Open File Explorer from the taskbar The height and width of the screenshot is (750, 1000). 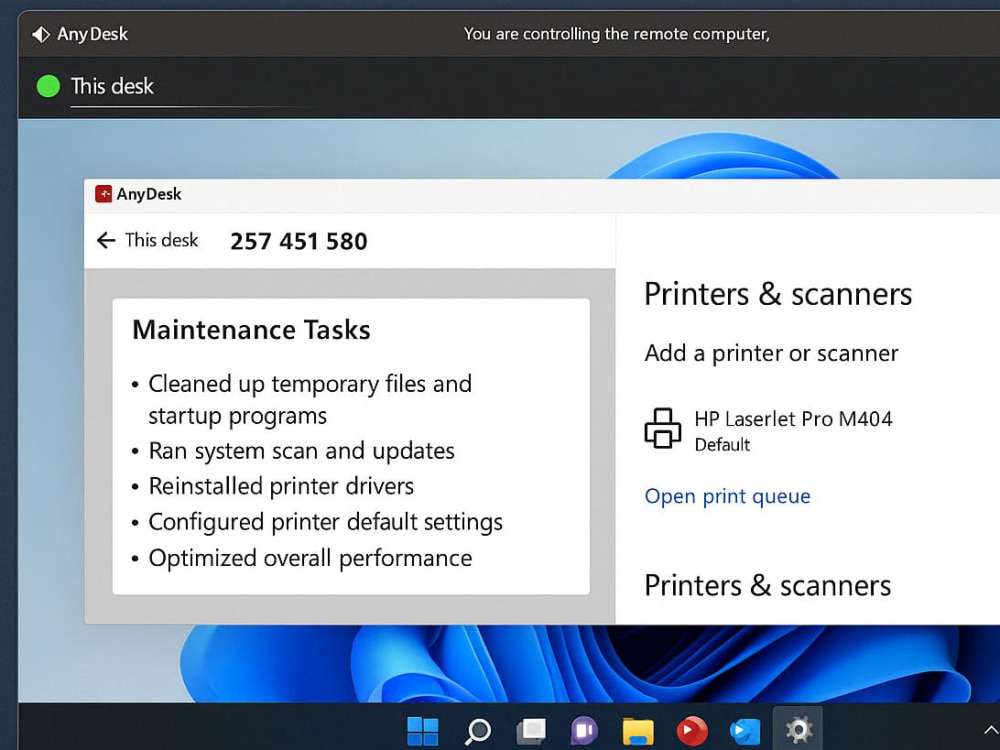pyautogui.click(x=638, y=731)
